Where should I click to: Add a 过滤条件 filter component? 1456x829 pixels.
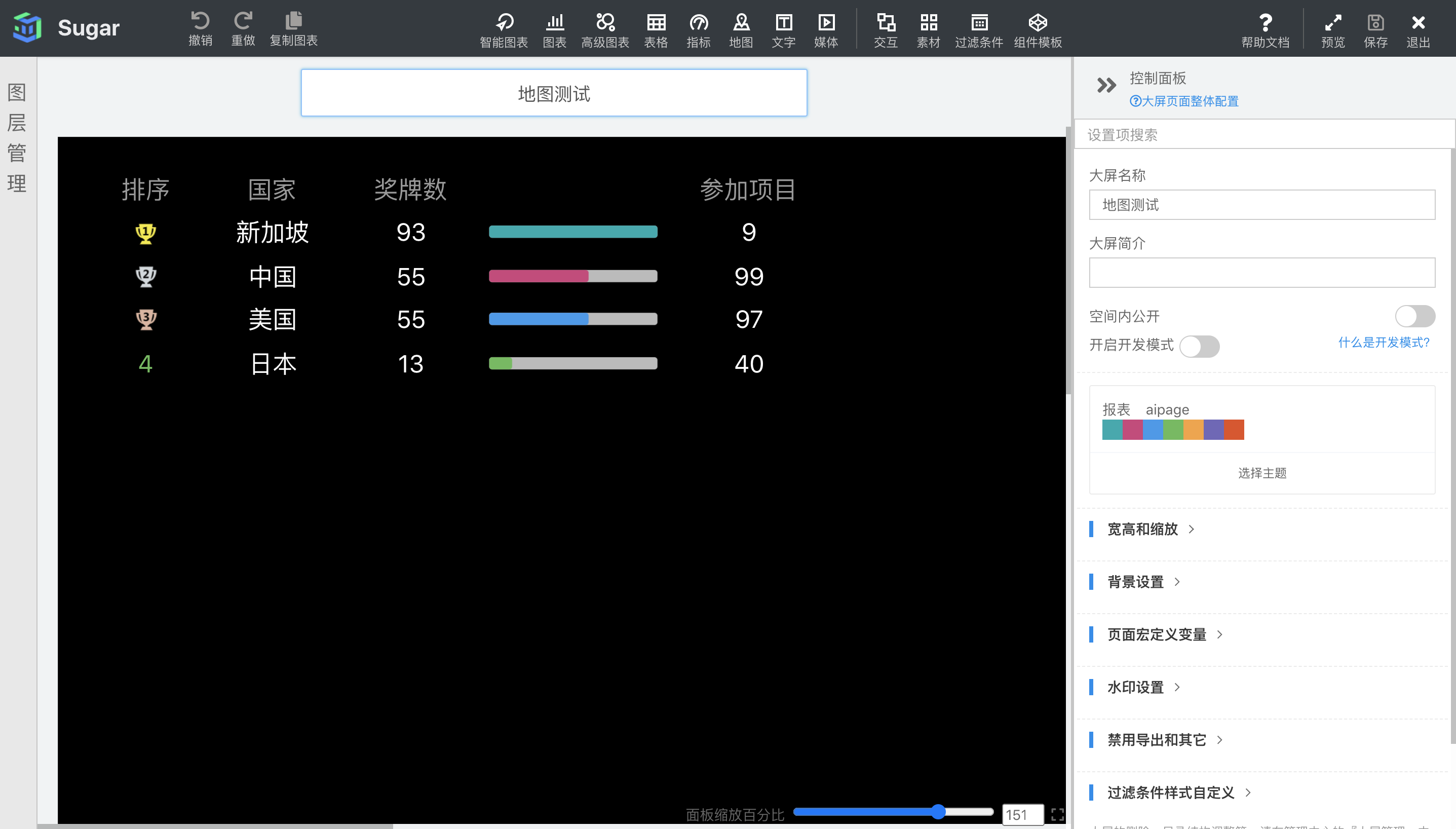click(979, 30)
